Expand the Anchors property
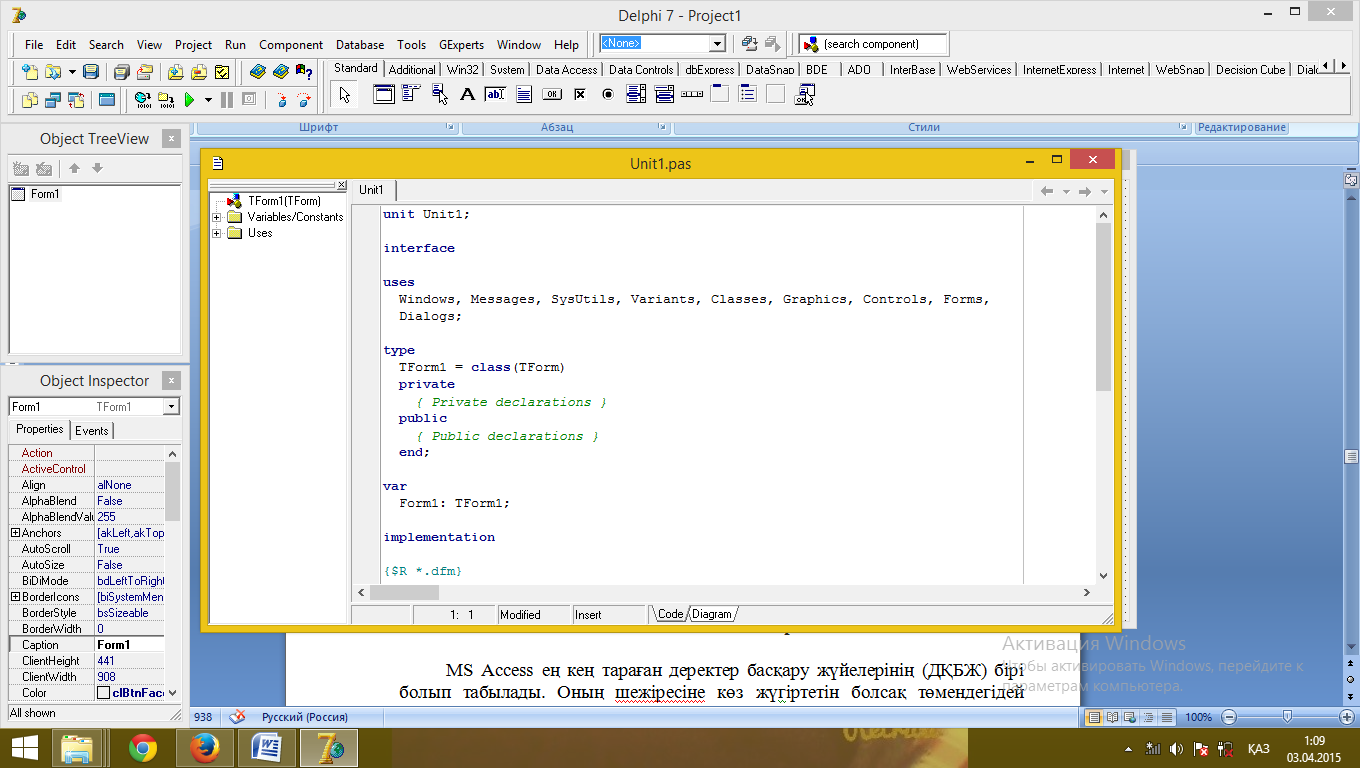Image resolution: width=1360 pixels, height=768 pixels. click(x=15, y=533)
